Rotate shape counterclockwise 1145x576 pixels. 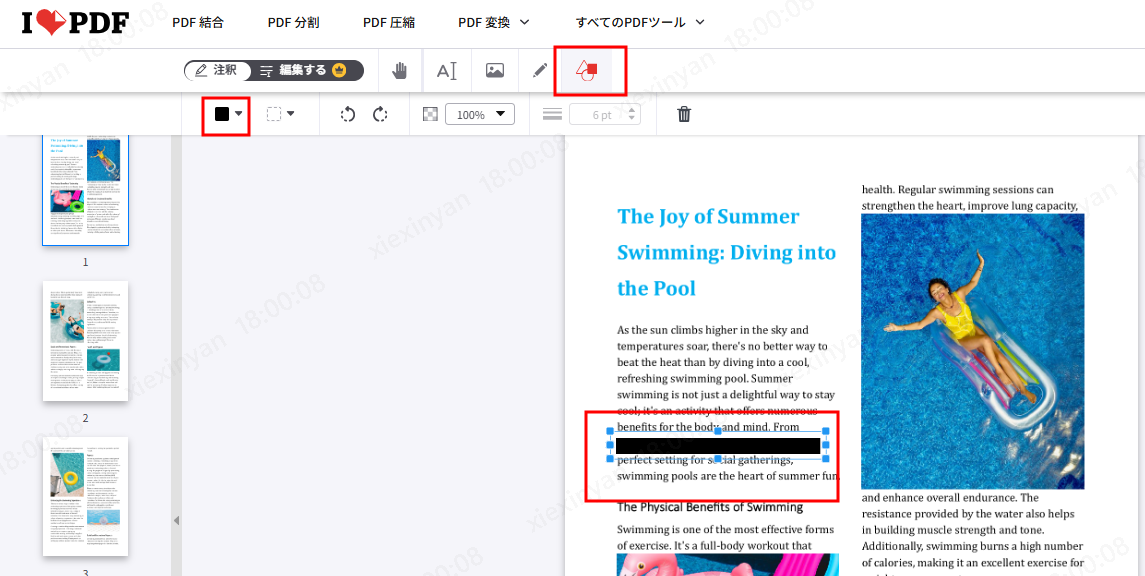pyautogui.click(x=348, y=115)
